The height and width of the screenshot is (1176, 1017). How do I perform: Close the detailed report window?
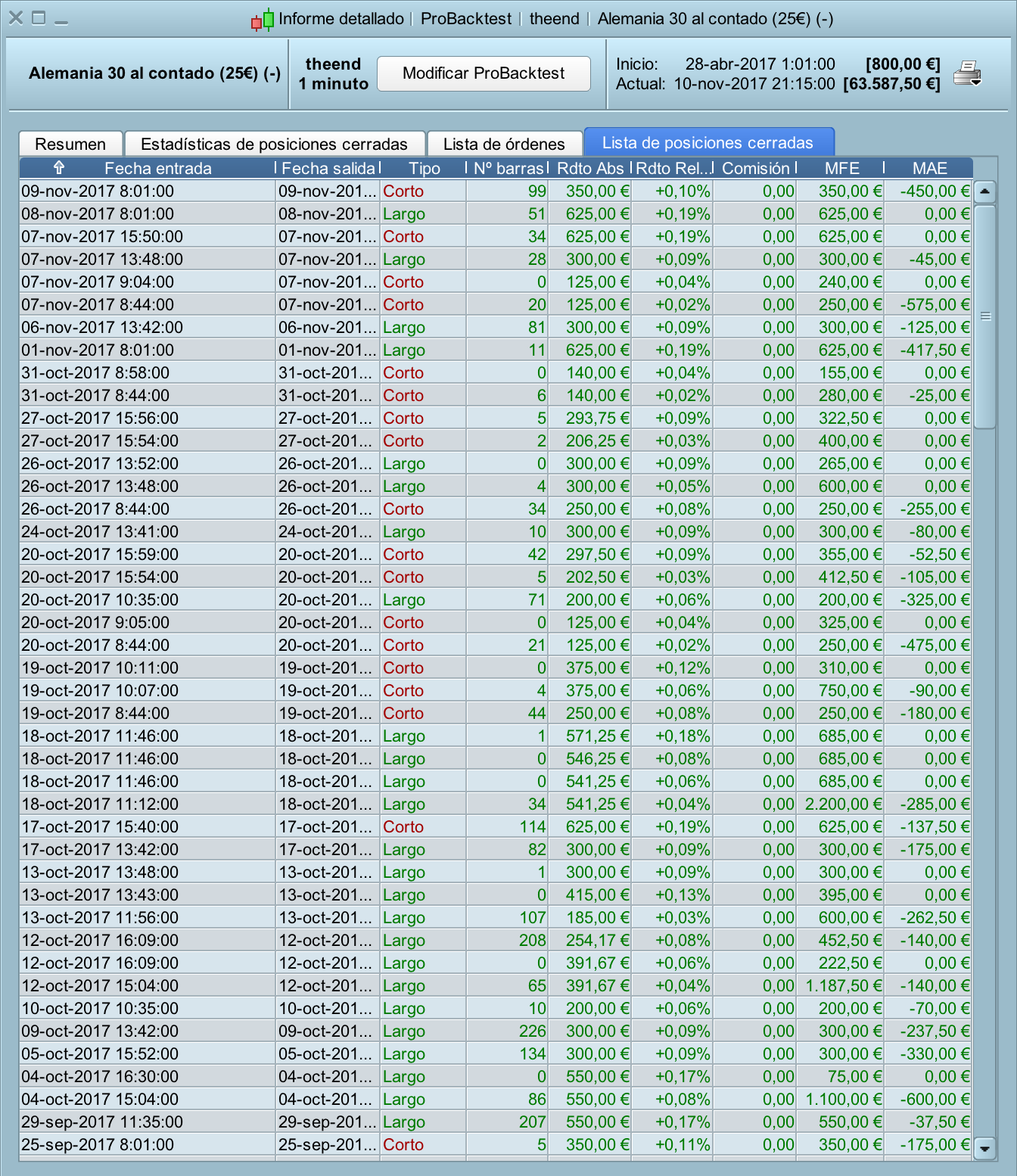[16, 17]
